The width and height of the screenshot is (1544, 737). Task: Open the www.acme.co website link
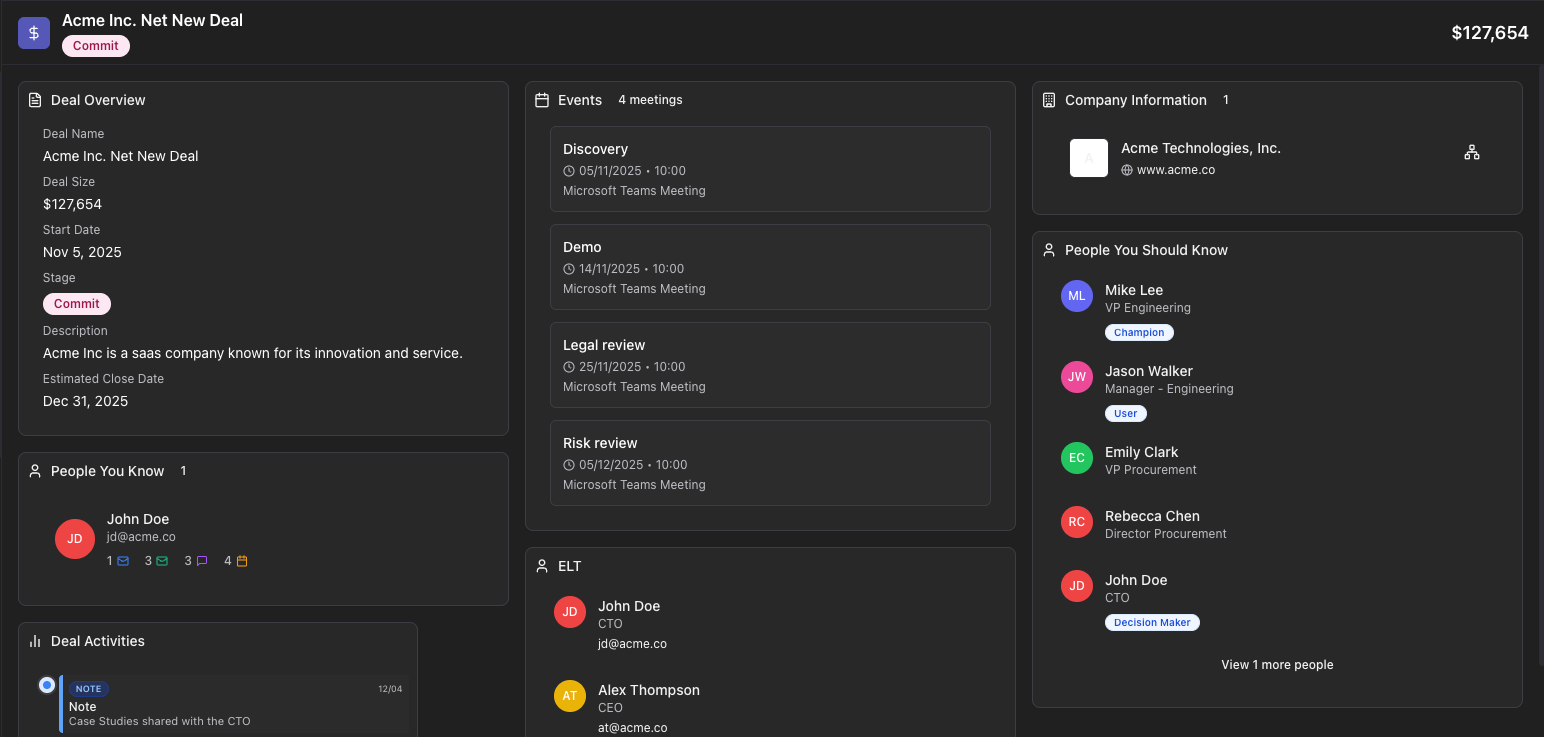coord(1177,170)
